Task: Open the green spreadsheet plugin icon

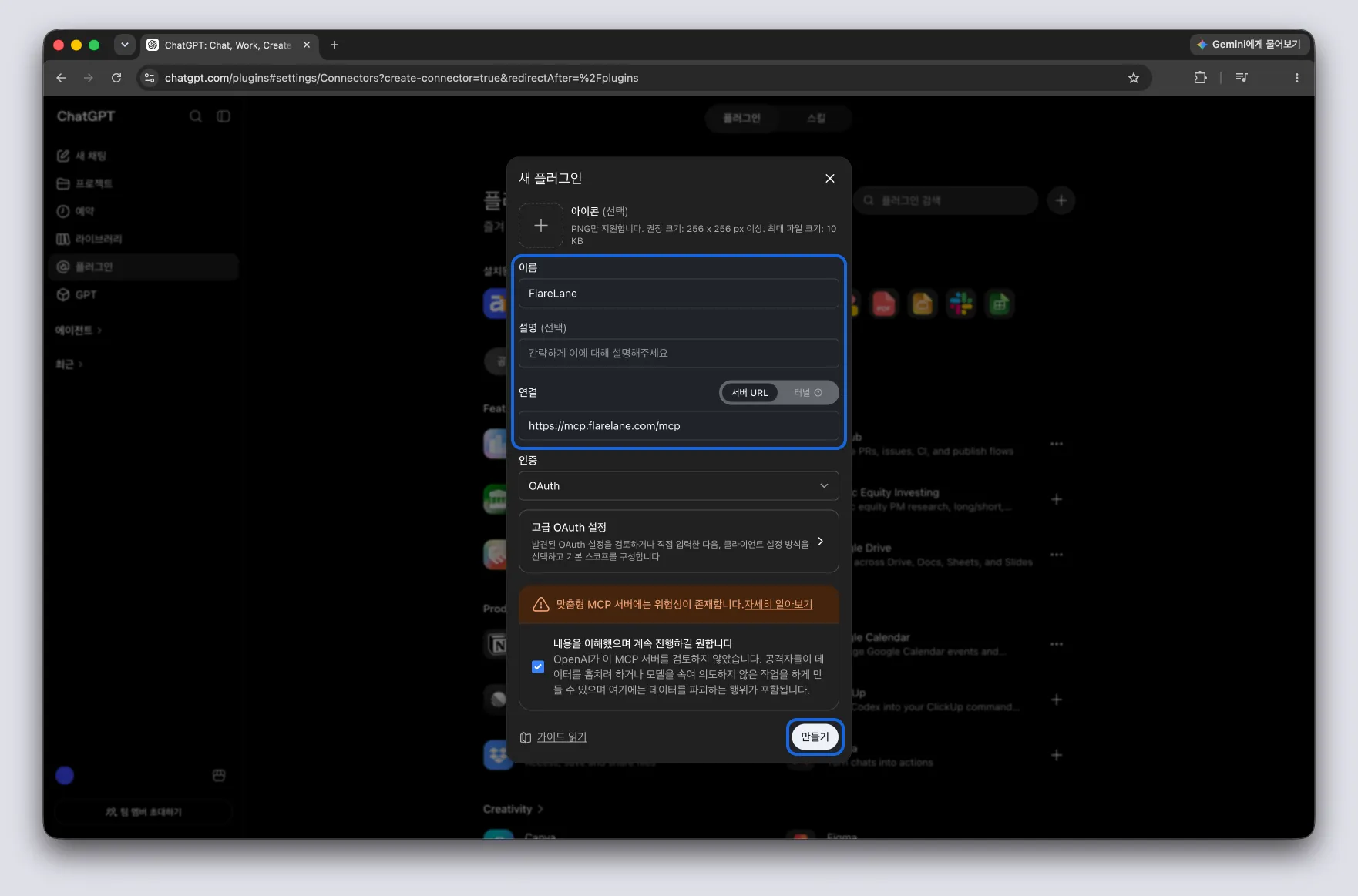Action: [1000, 304]
